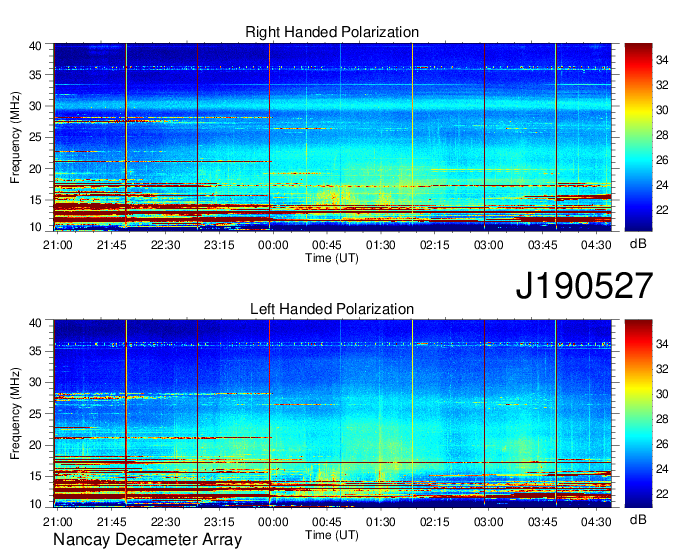Click the 22 value on the lower colorbar
This screenshot has width=680, height=552.
pos(662,493)
